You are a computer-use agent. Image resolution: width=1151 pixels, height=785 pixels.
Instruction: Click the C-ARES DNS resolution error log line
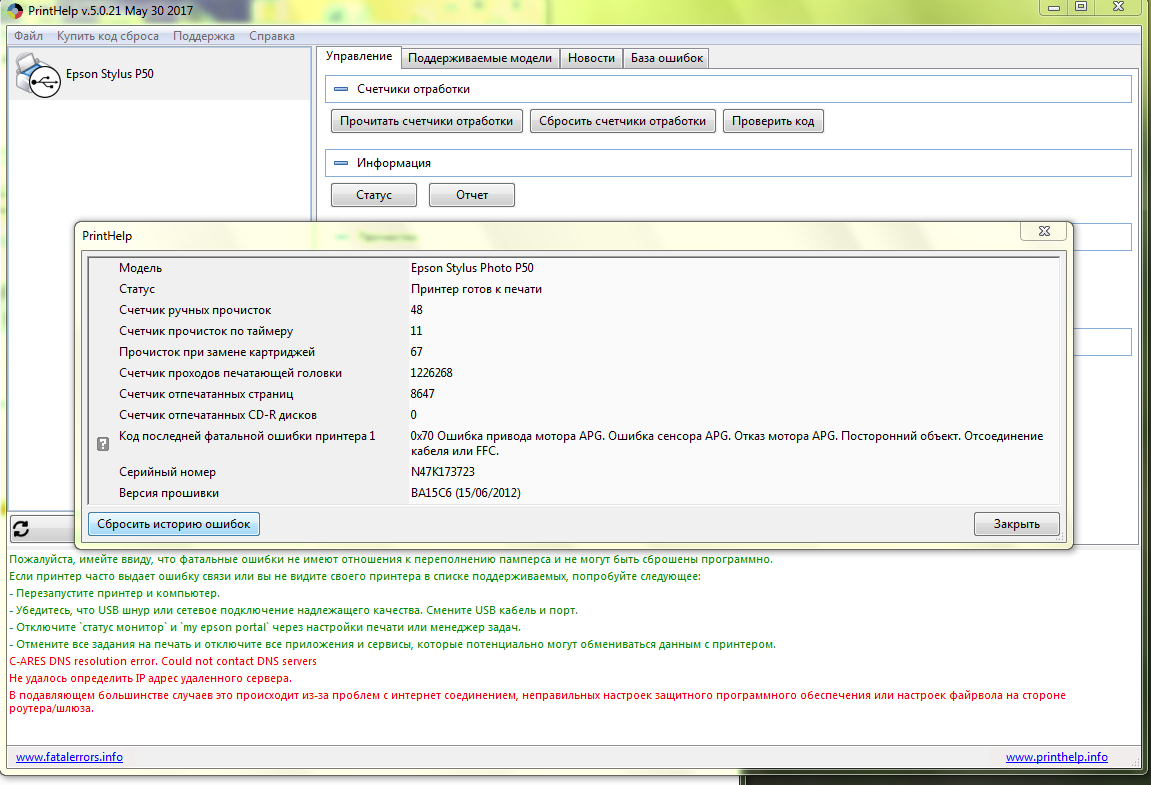163,661
